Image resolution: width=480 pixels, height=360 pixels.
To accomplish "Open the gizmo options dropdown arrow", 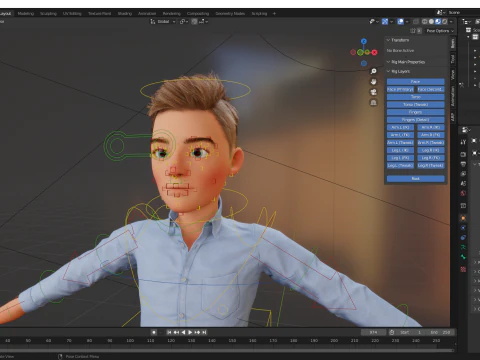I will [391, 22].
